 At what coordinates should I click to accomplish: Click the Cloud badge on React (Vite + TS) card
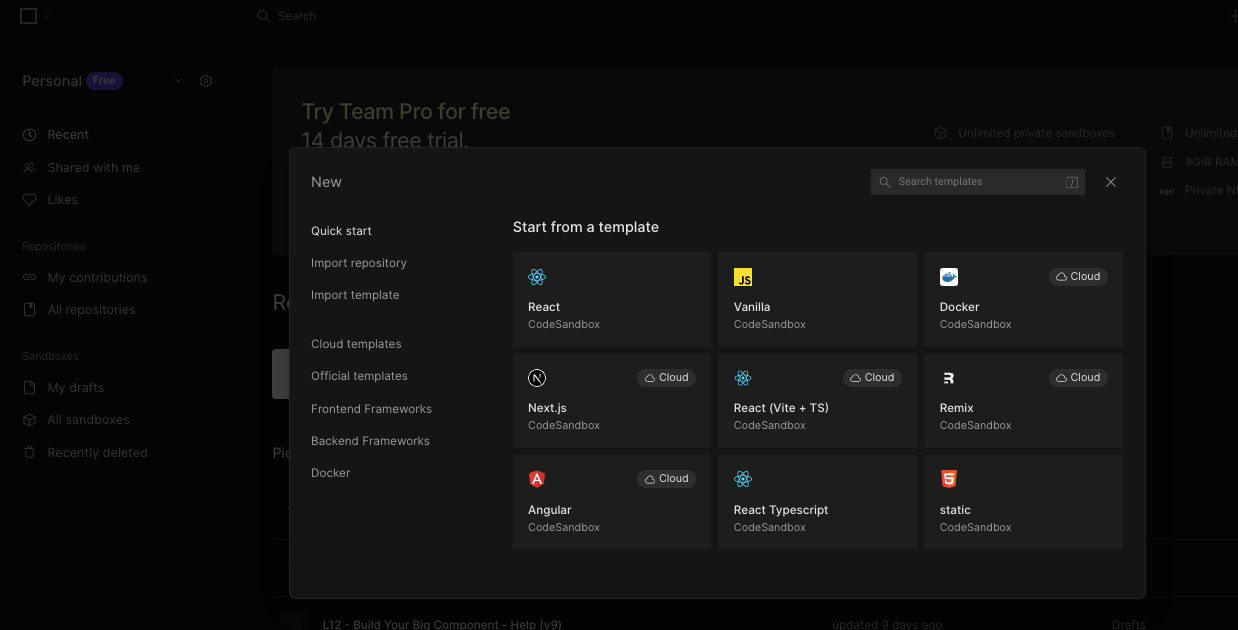coord(872,377)
